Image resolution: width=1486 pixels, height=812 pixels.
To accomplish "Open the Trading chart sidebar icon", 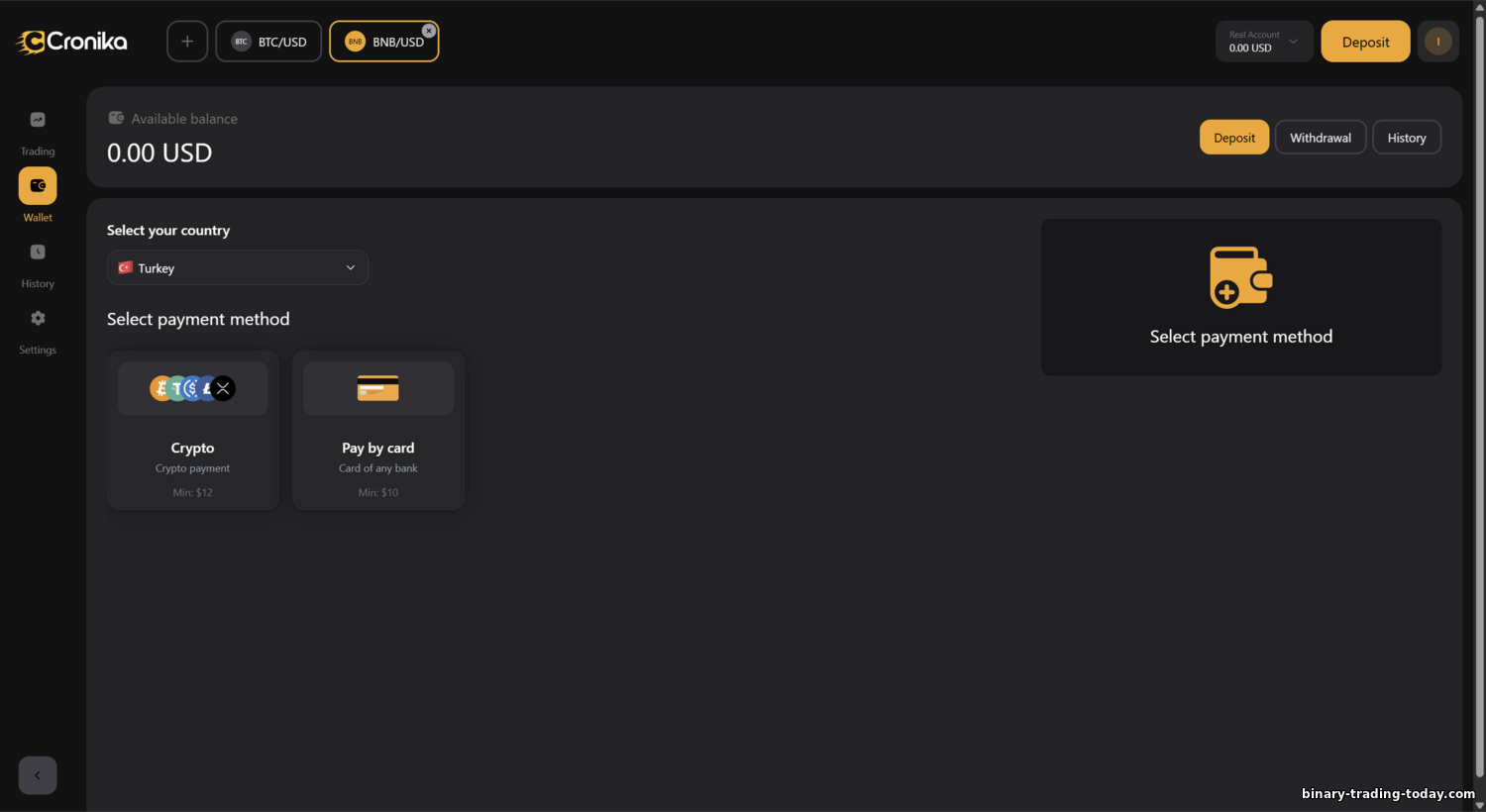I will (38, 120).
